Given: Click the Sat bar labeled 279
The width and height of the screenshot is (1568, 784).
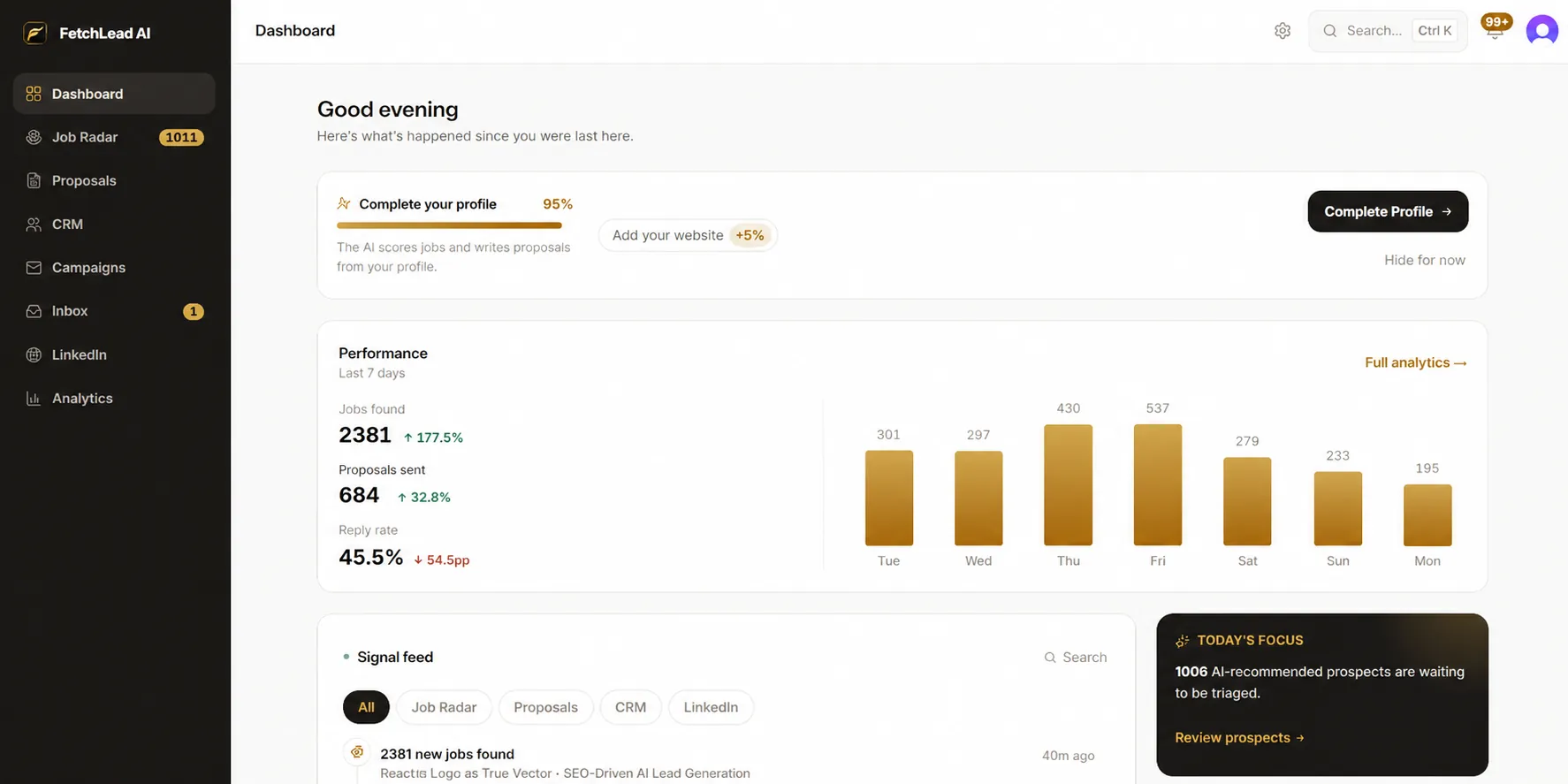Looking at the screenshot, I should [1247, 501].
